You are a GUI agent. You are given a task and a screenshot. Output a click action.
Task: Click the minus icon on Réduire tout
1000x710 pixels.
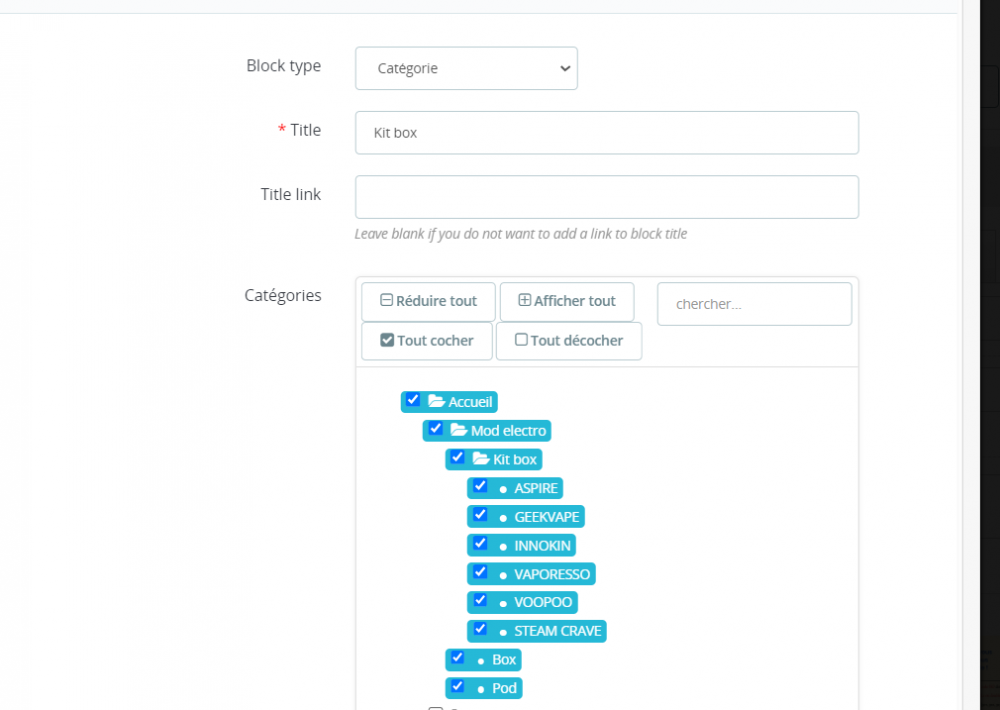coord(386,301)
